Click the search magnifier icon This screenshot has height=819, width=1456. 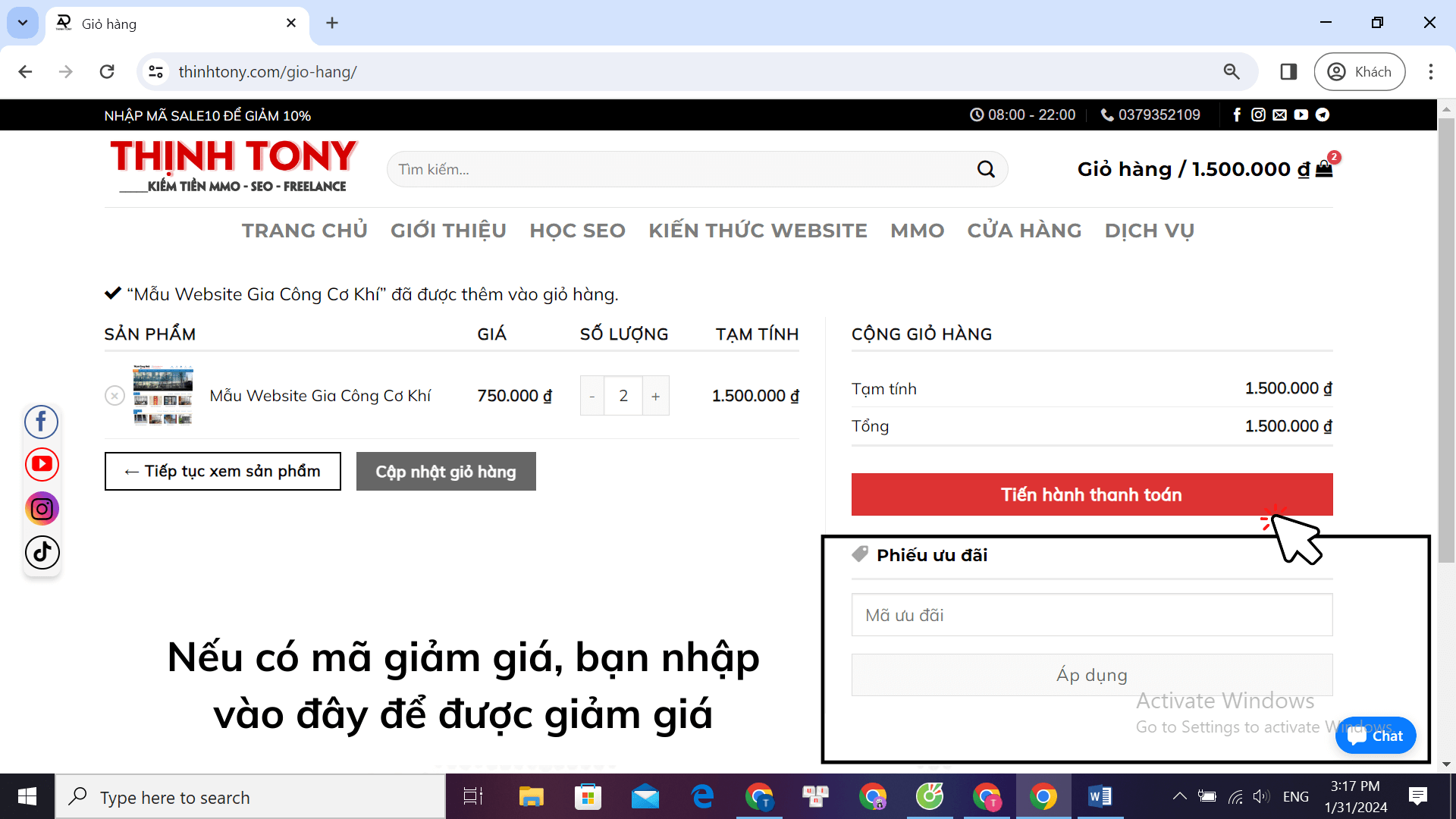point(986,168)
